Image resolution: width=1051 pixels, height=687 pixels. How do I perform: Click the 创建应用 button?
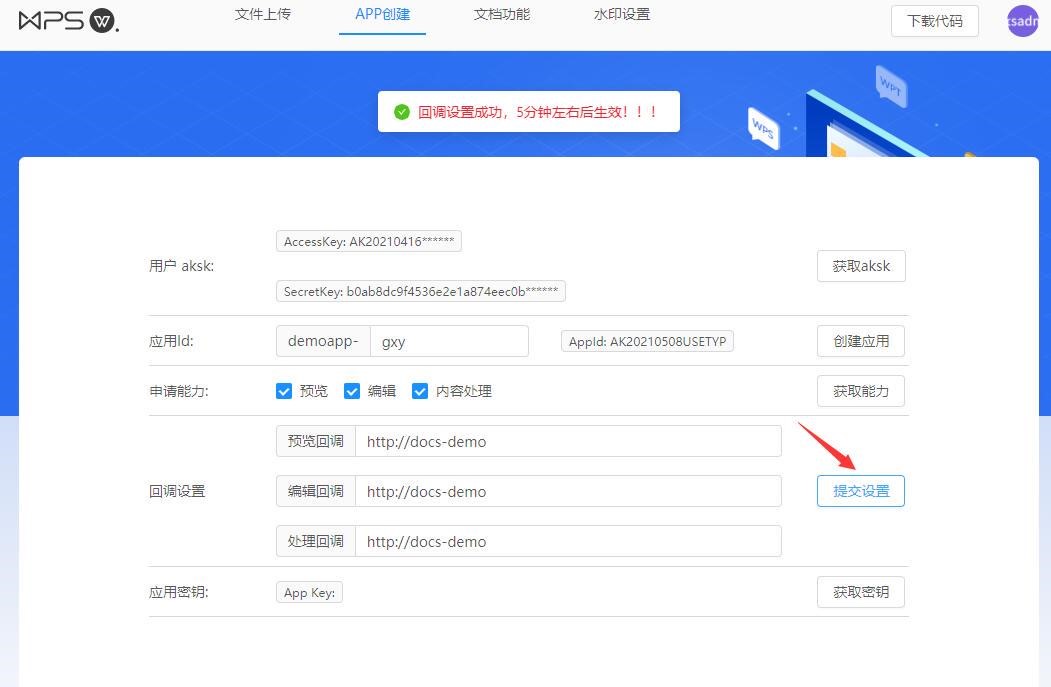pyautogui.click(x=861, y=341)
